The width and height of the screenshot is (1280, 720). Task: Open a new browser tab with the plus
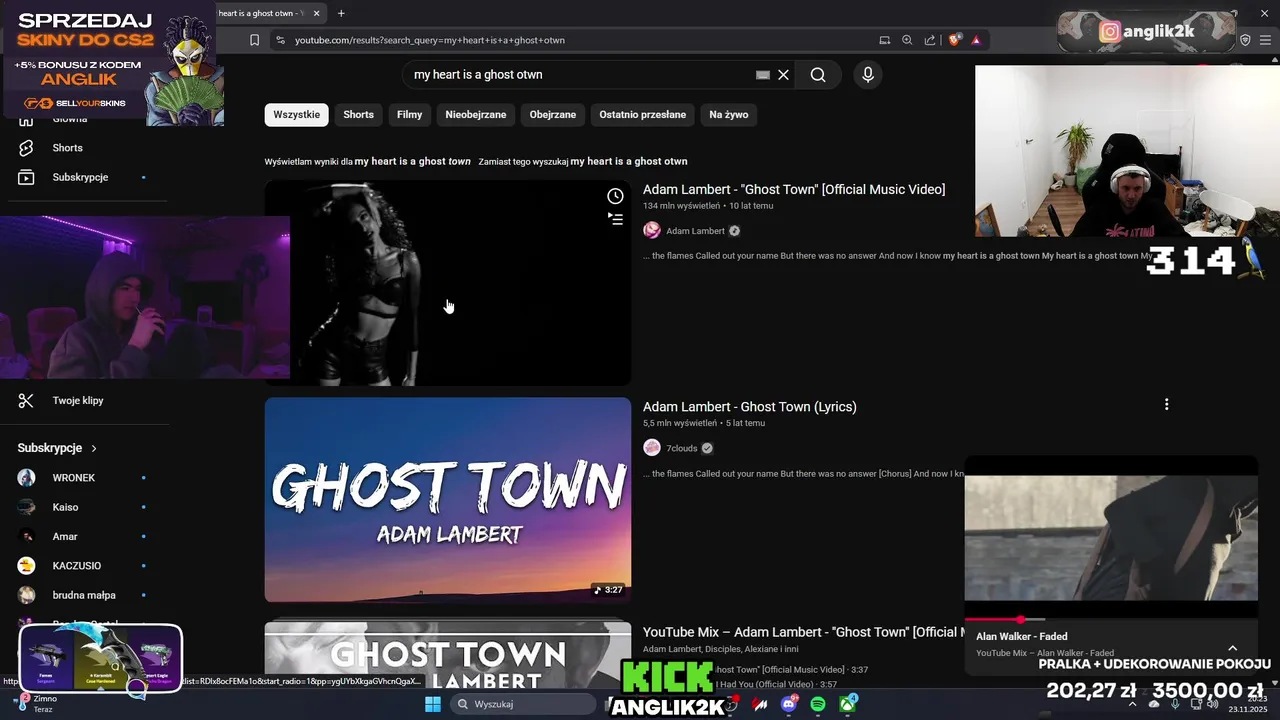tap(341, 13)
